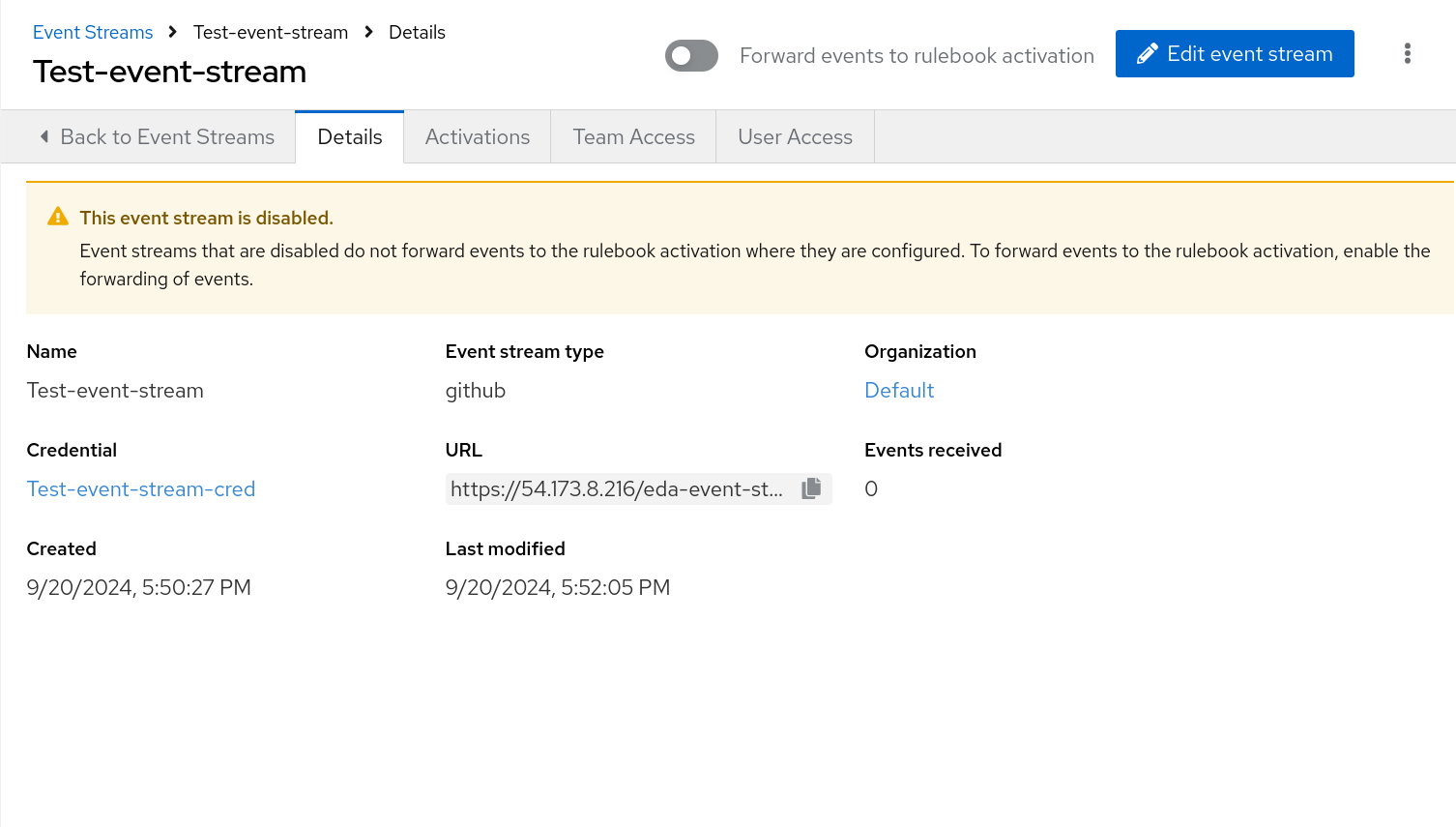Screen dimensions: 1456x827
Task: Open the User Access tab
Action: [795, 137]
